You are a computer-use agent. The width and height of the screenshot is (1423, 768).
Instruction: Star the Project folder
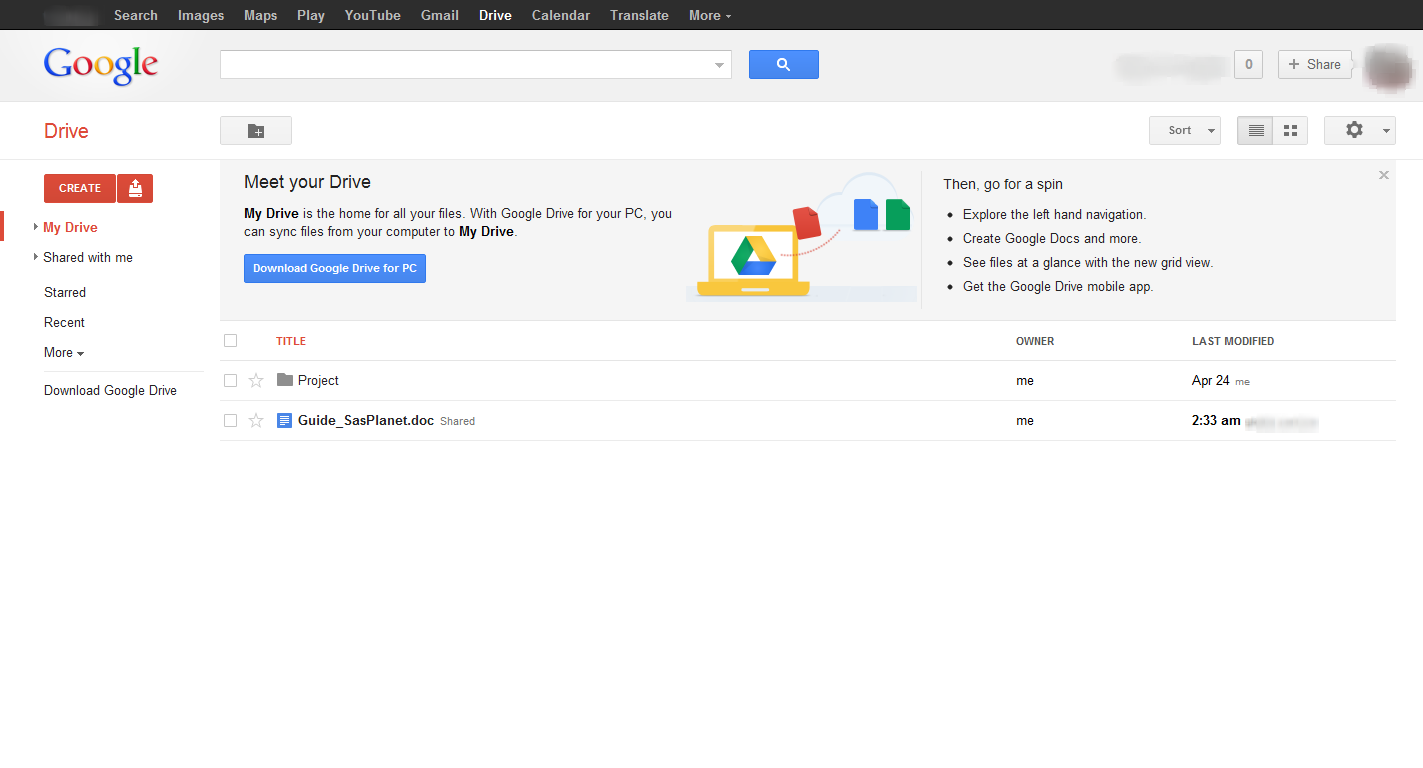(256, 380)
